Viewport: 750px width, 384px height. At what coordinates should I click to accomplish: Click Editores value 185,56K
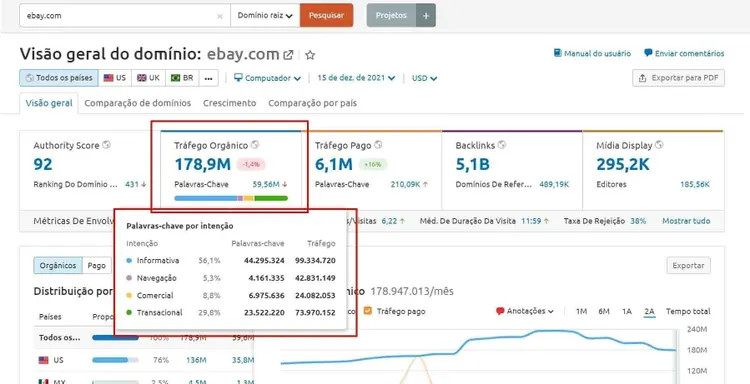(x=695, y=184)
